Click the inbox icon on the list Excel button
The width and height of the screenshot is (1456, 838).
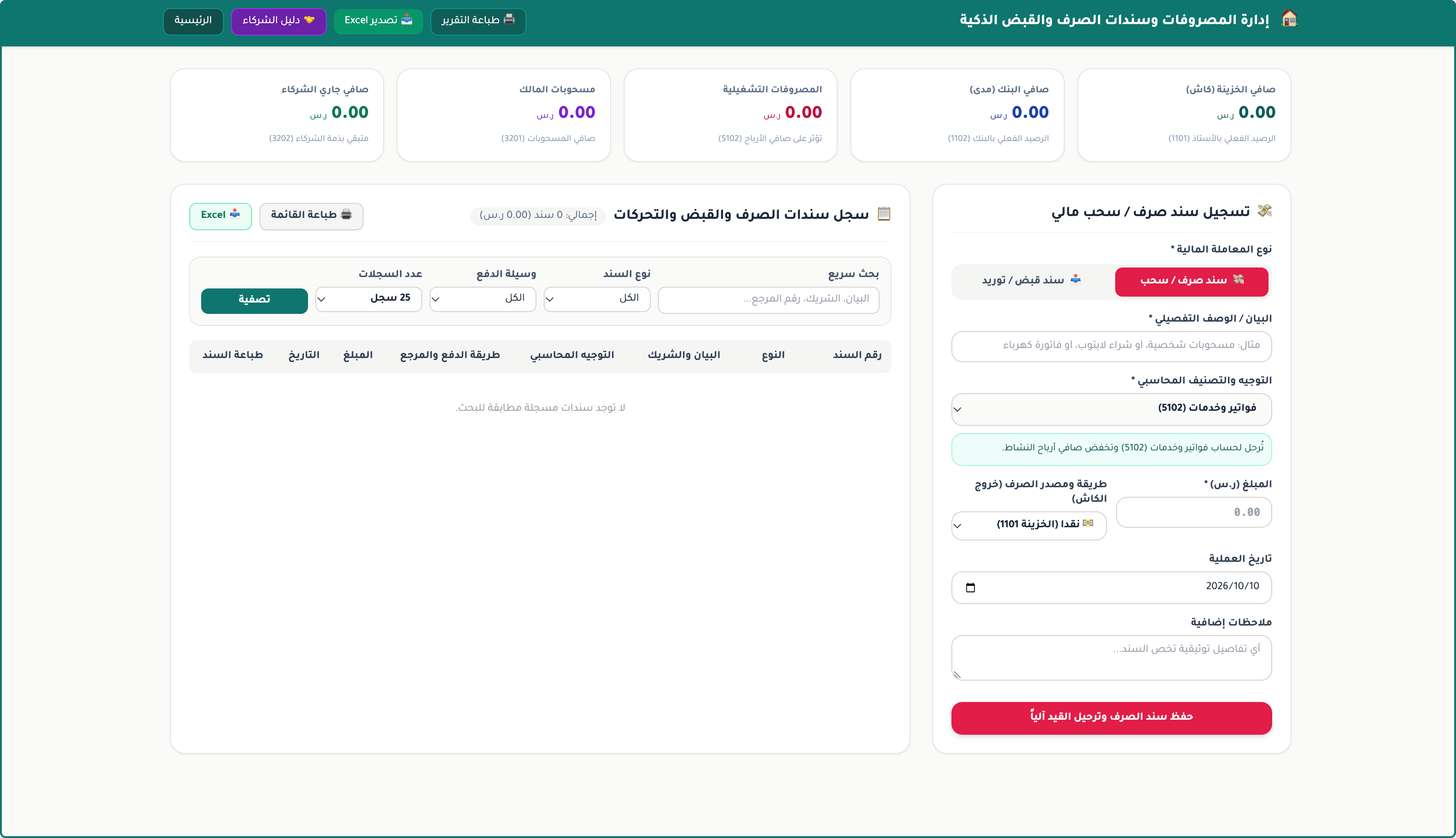click(235, 214)
